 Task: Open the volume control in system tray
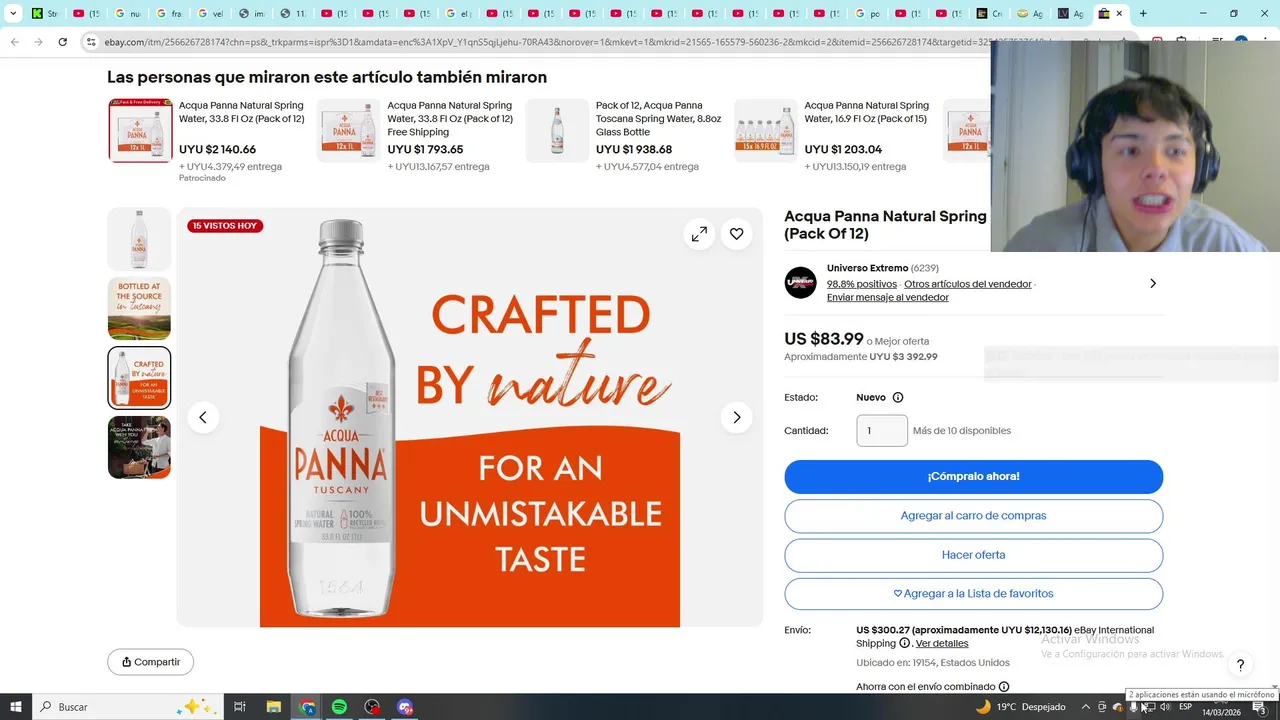pyautogui.click(x=1165, y=707)
